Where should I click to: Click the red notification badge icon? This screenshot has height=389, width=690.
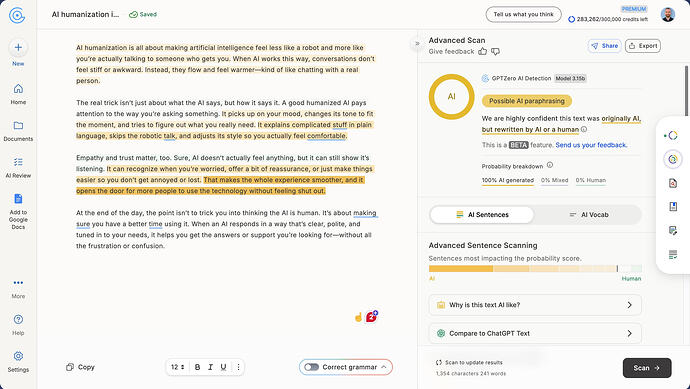pyautogui.click(x=372, y=316)
